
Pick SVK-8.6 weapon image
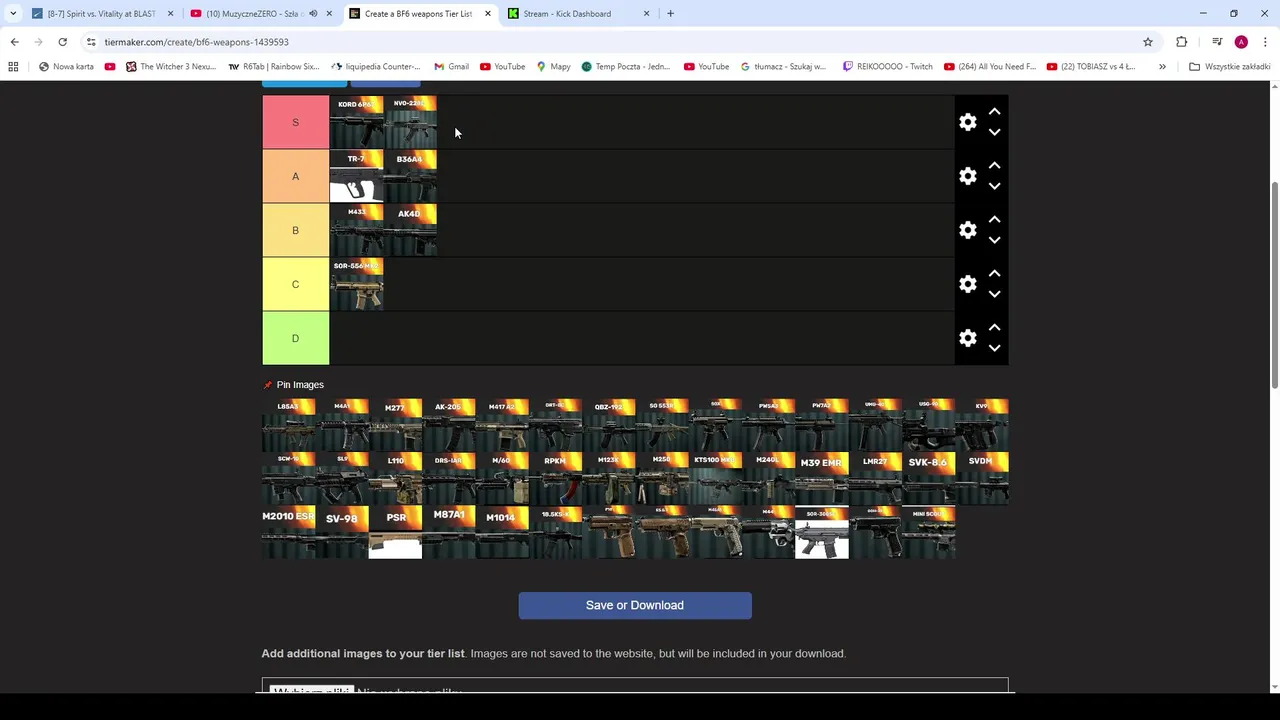(x=928, y=479)
